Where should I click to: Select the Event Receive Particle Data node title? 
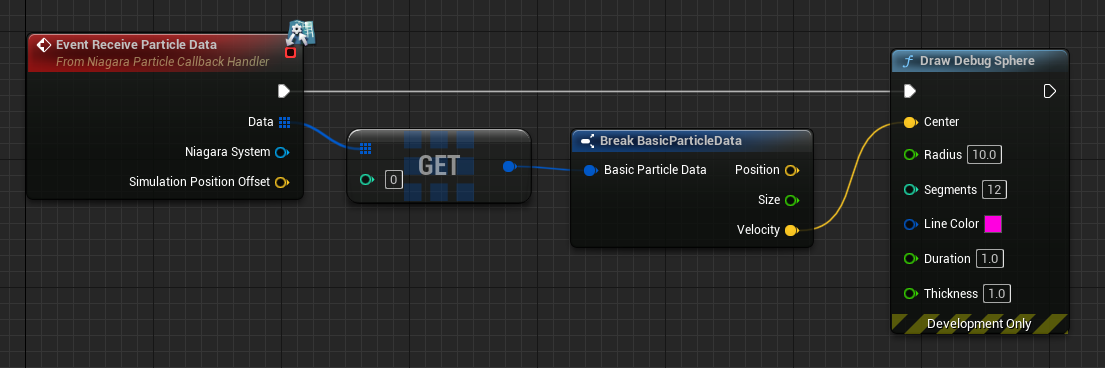137,44
